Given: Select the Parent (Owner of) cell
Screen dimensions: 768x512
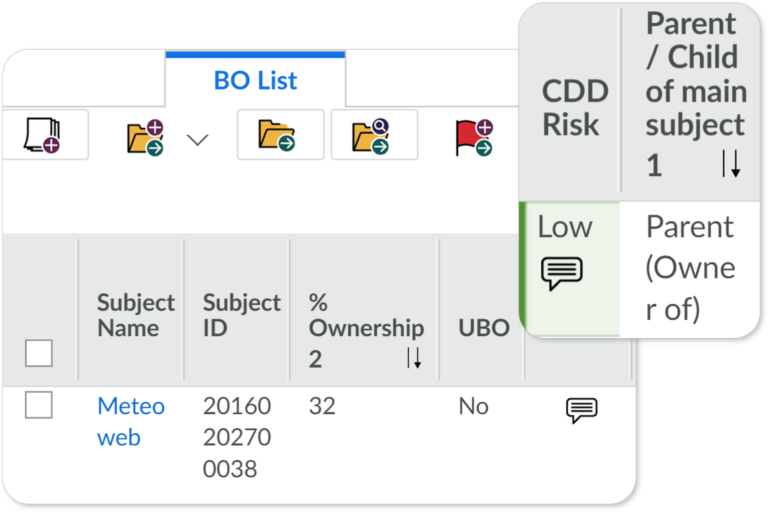Looking at the screenshot, I should point(690,268).
